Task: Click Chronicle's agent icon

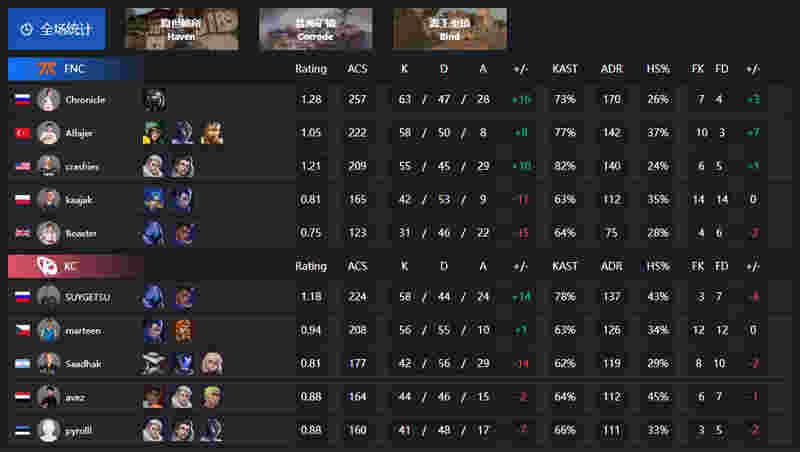Action: (x=155, y=99)
